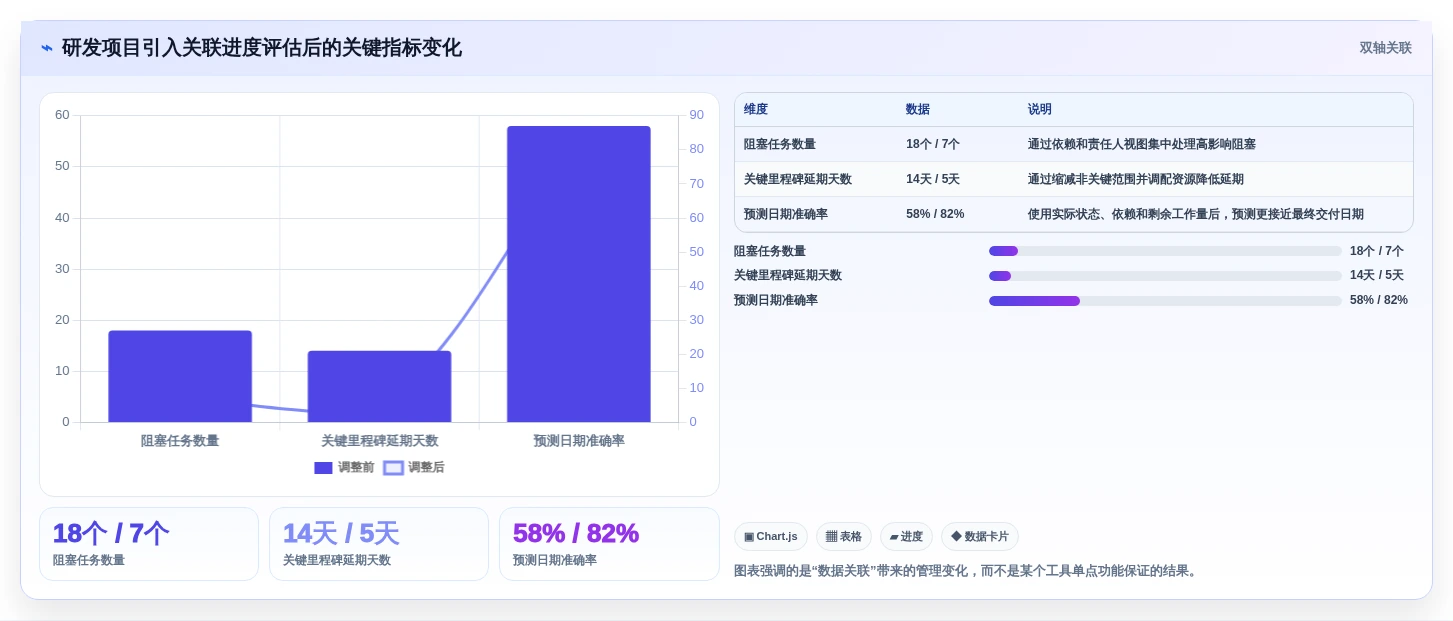
Task: Click the 数据卡片 tag chip
Action: click(980, 537)
